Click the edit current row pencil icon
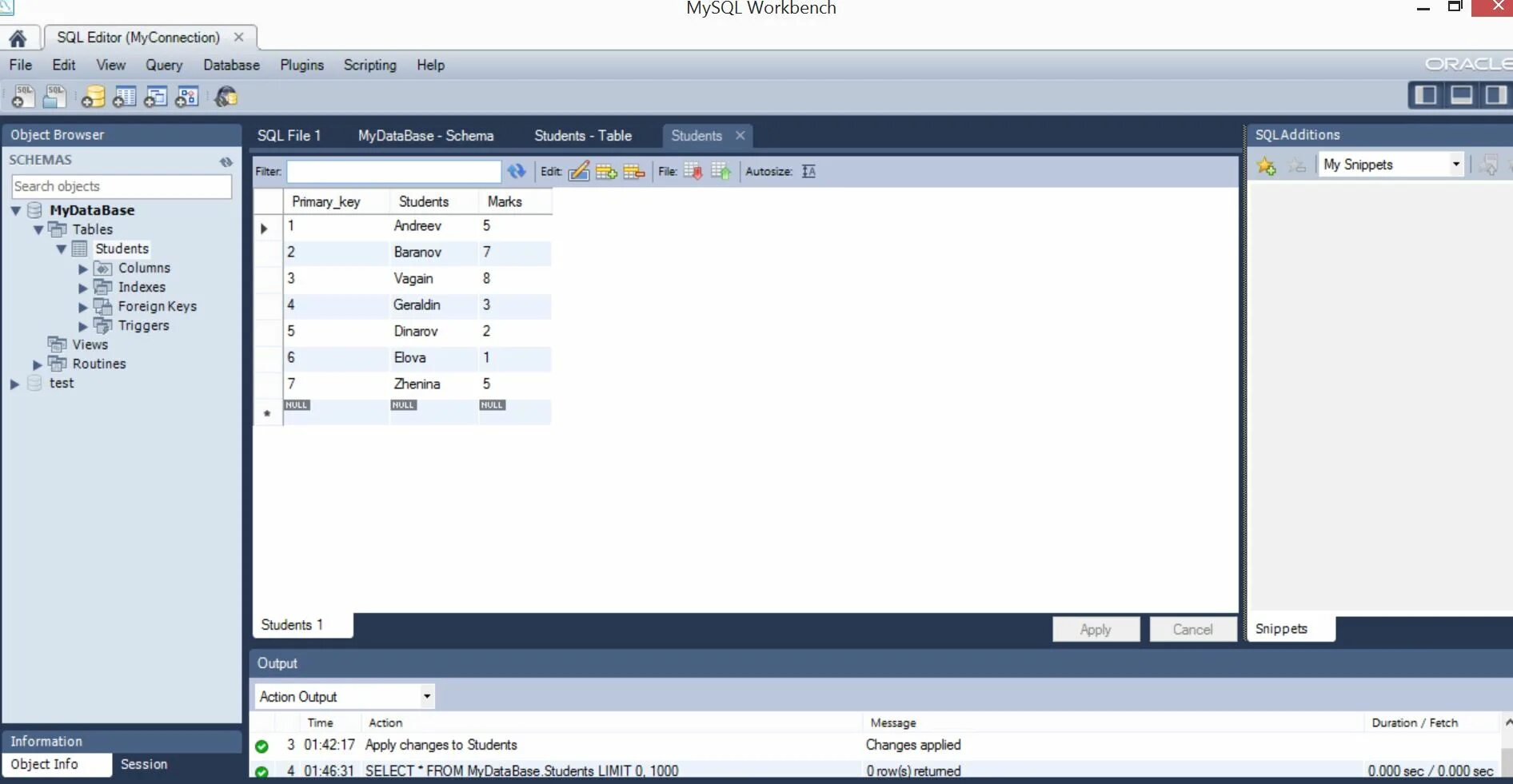This screenshot has width=1513, height=784. pyautogui.click(x=579, y=171)
